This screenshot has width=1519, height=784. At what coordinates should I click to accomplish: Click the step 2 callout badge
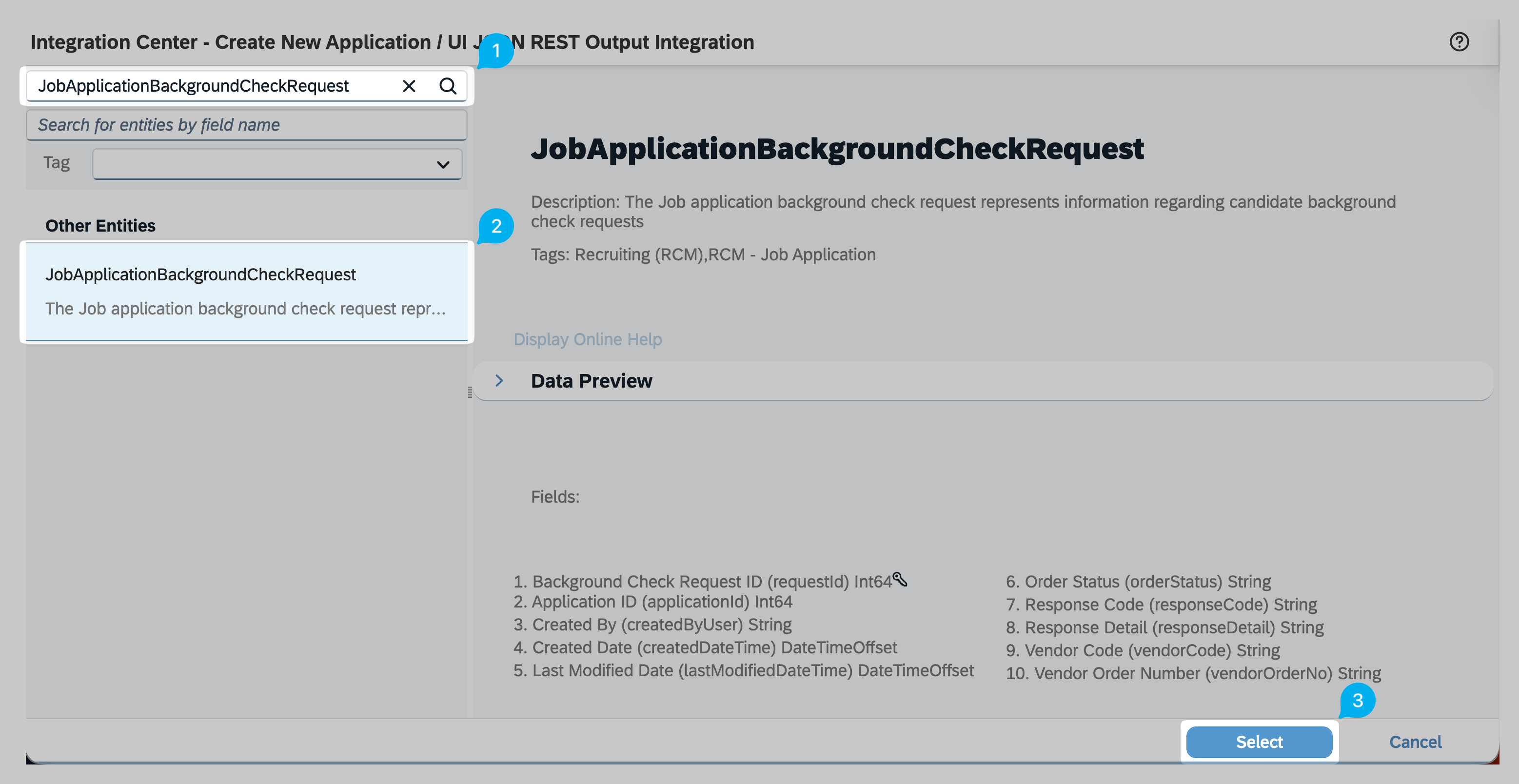[496, 226]
